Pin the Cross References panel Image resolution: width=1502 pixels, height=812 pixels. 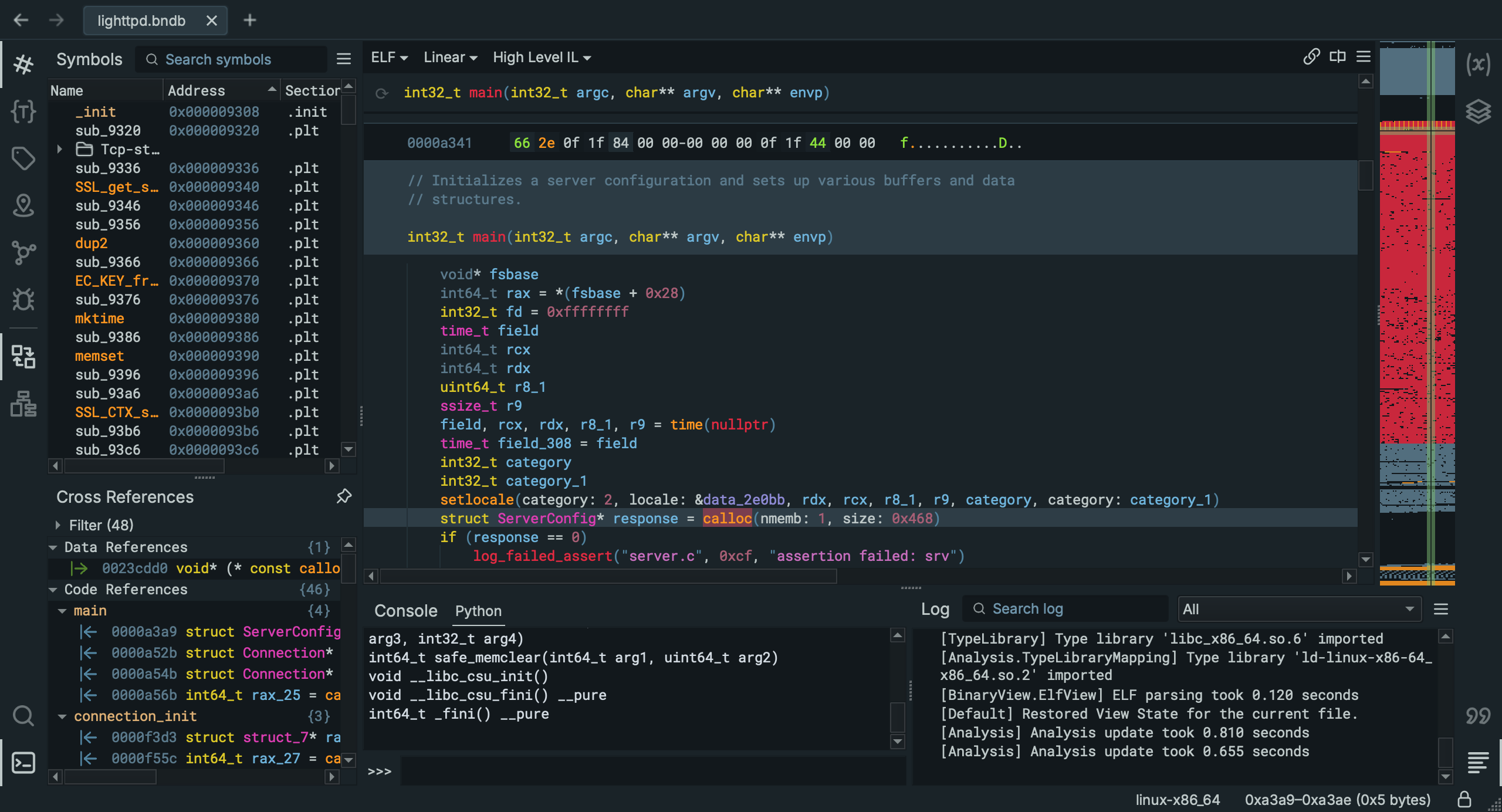[344, 496]
